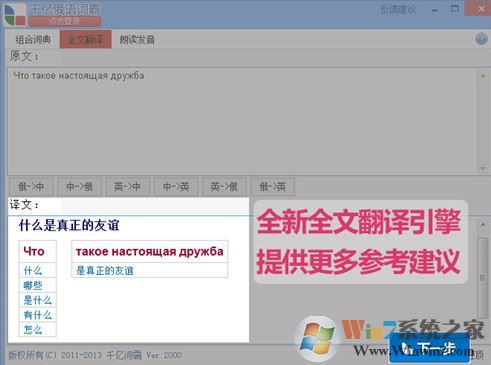
Task: Click the 千亿俄语词霸 app logo
Action: tap(15, 14)
